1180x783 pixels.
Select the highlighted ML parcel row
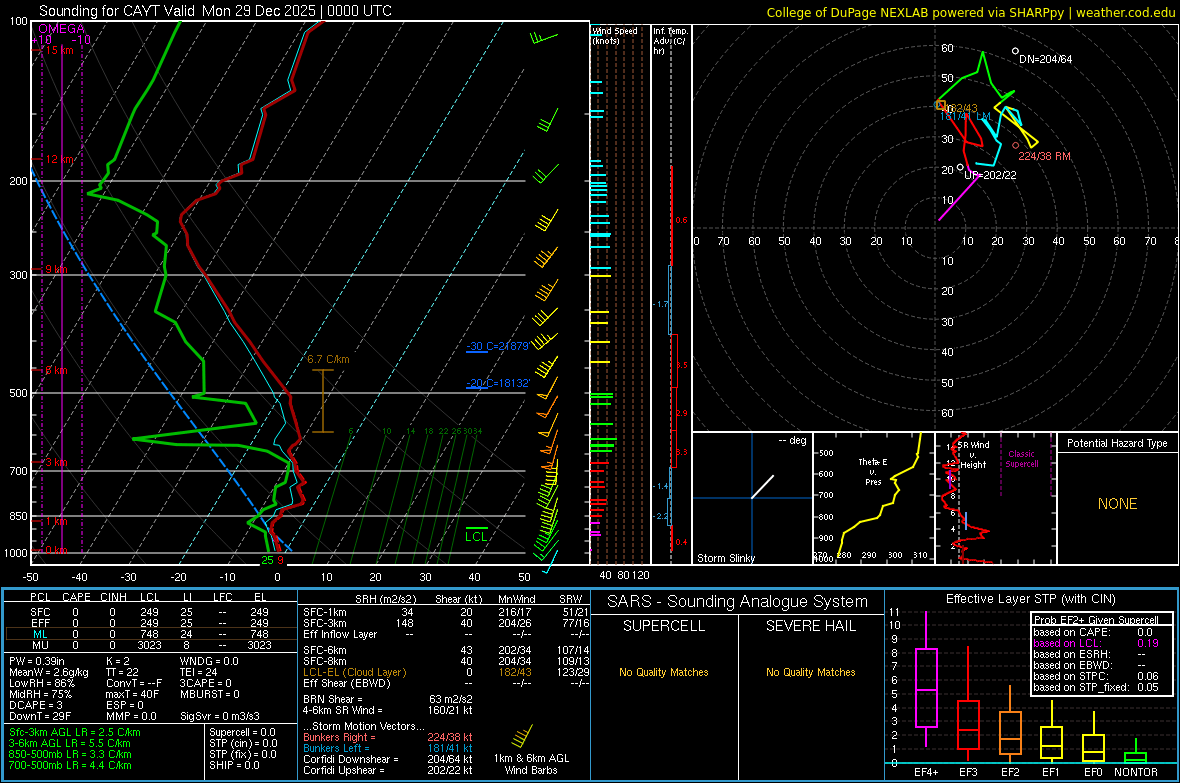(x=151, y=634)
